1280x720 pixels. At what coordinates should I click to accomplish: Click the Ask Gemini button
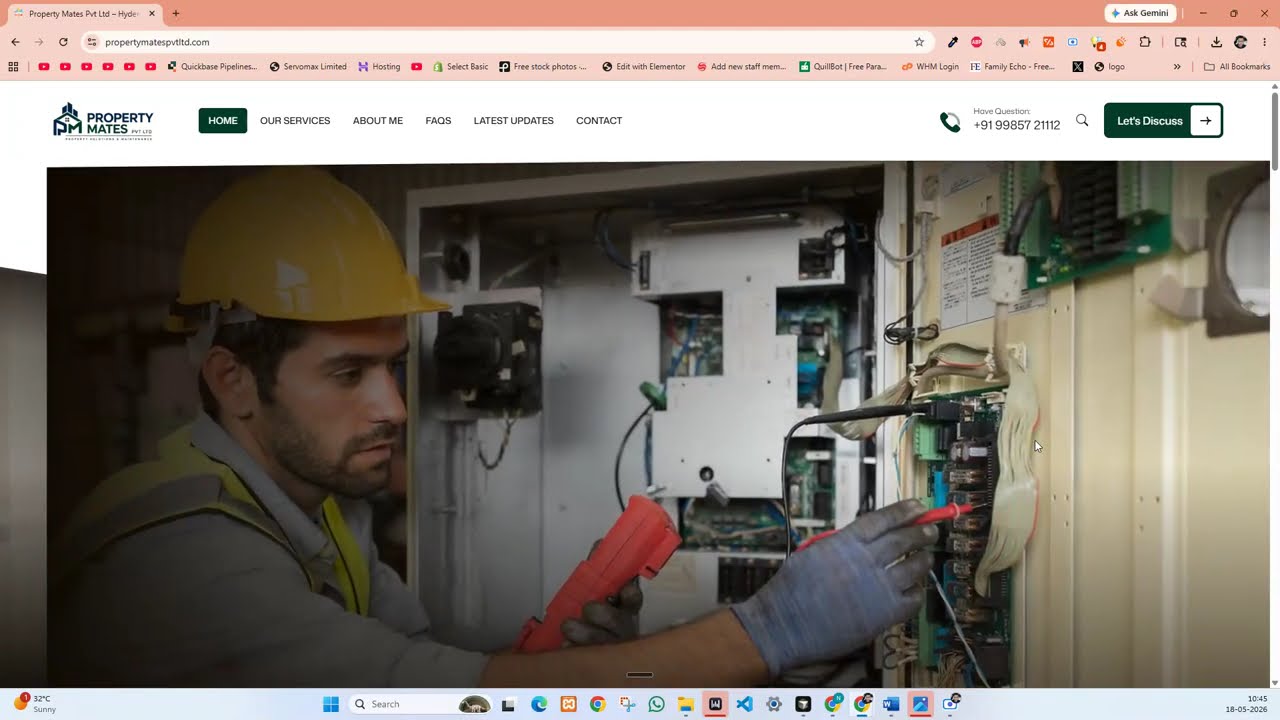tap(1140, 13)
